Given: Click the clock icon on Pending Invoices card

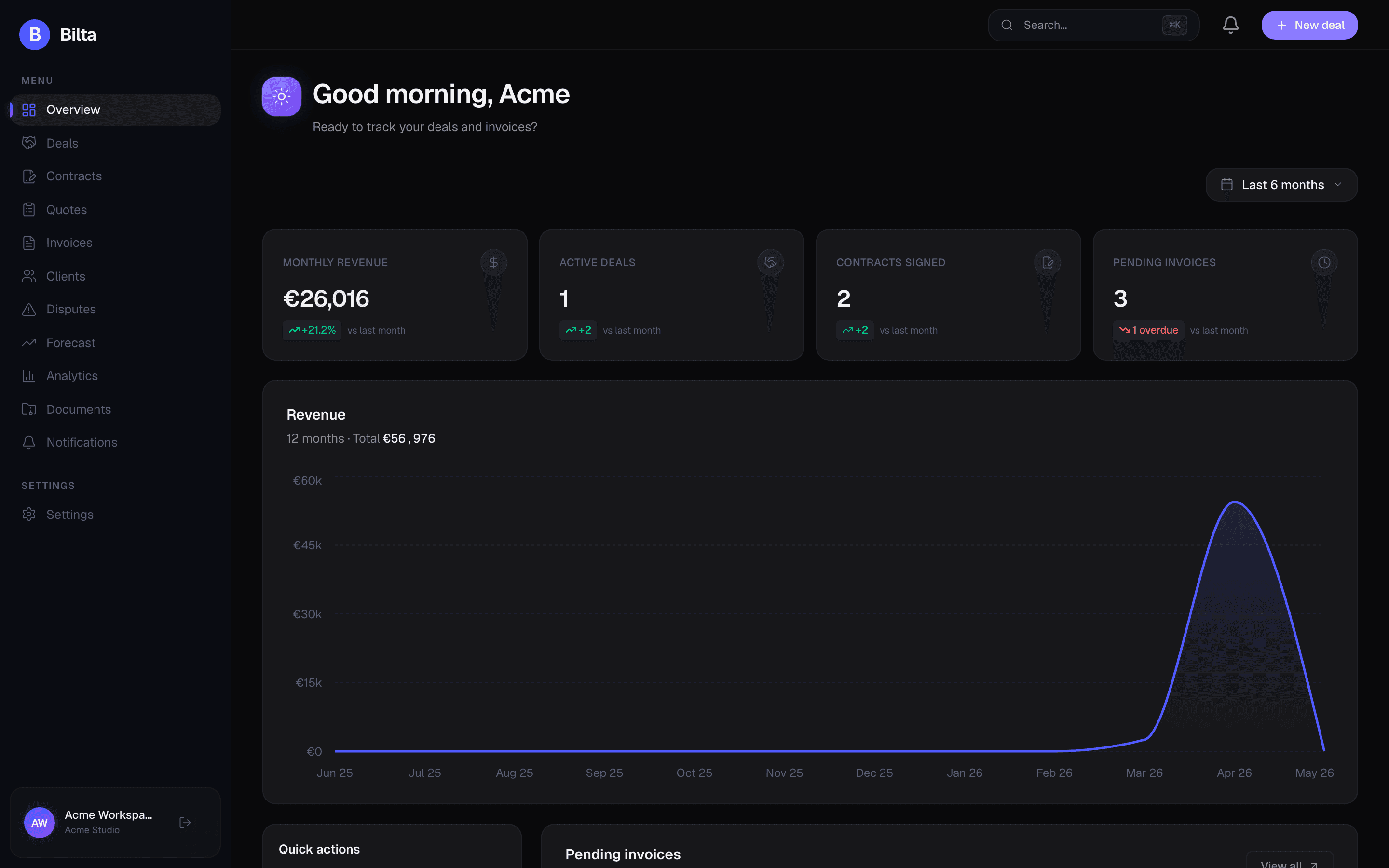Looking at the screenshot, I should [1324, 262].
